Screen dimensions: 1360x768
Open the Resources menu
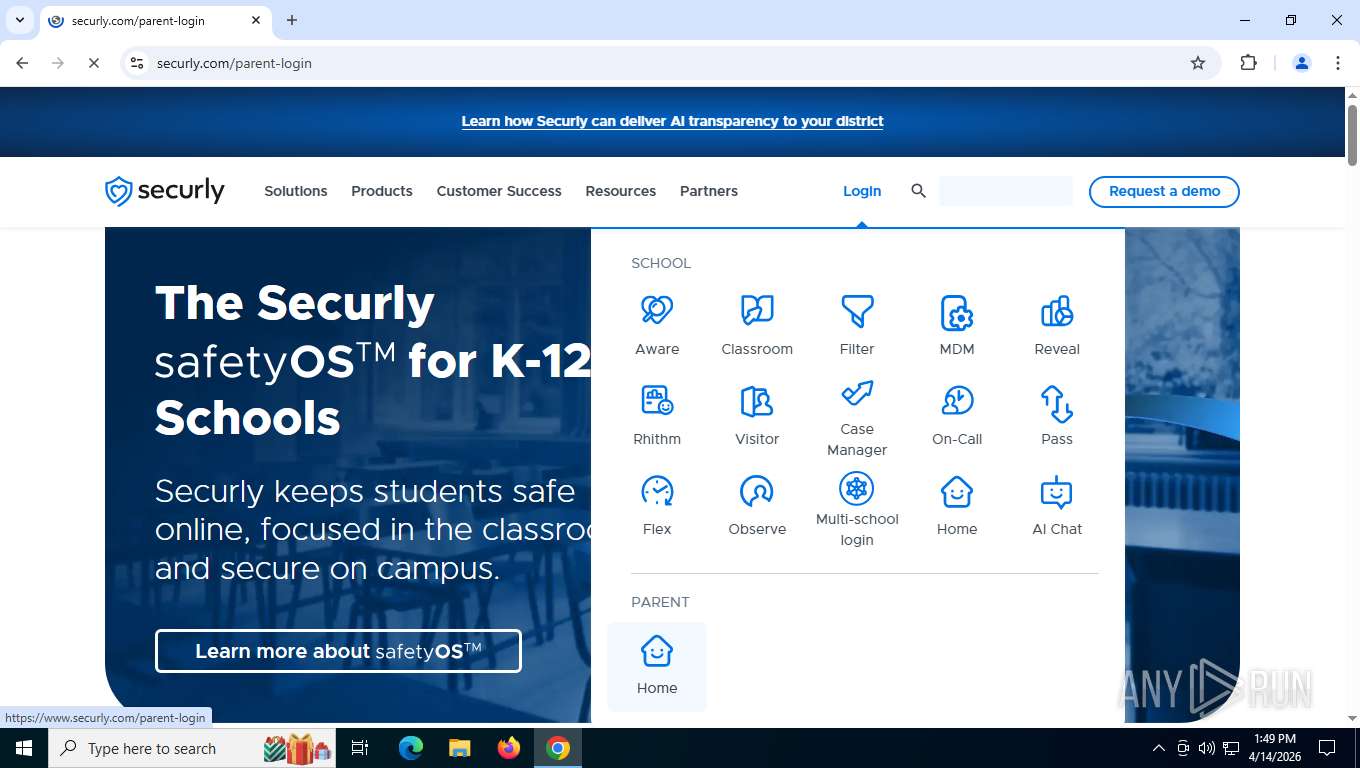tap(621, 191)
